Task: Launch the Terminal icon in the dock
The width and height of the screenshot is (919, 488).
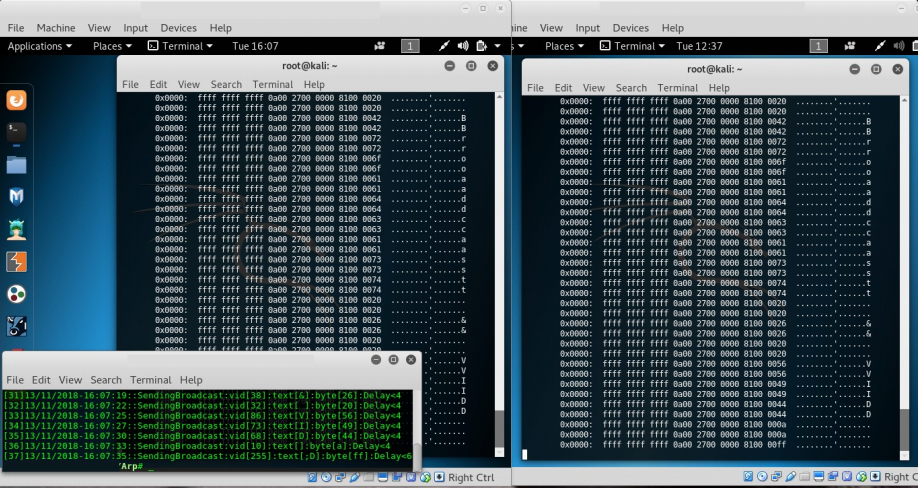Action: [x=17, y=132]
